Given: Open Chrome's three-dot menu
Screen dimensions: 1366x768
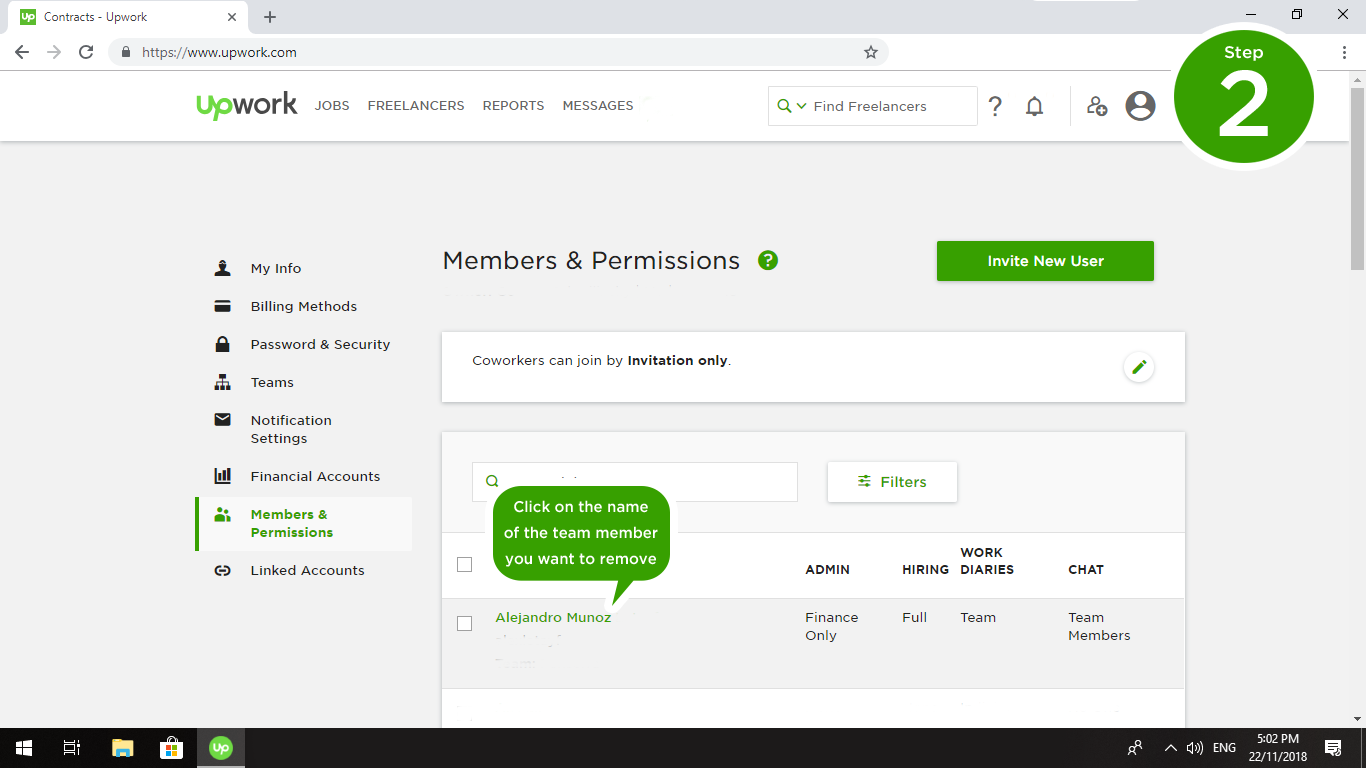Looking at the screenshot, I should click(1344, 52).
